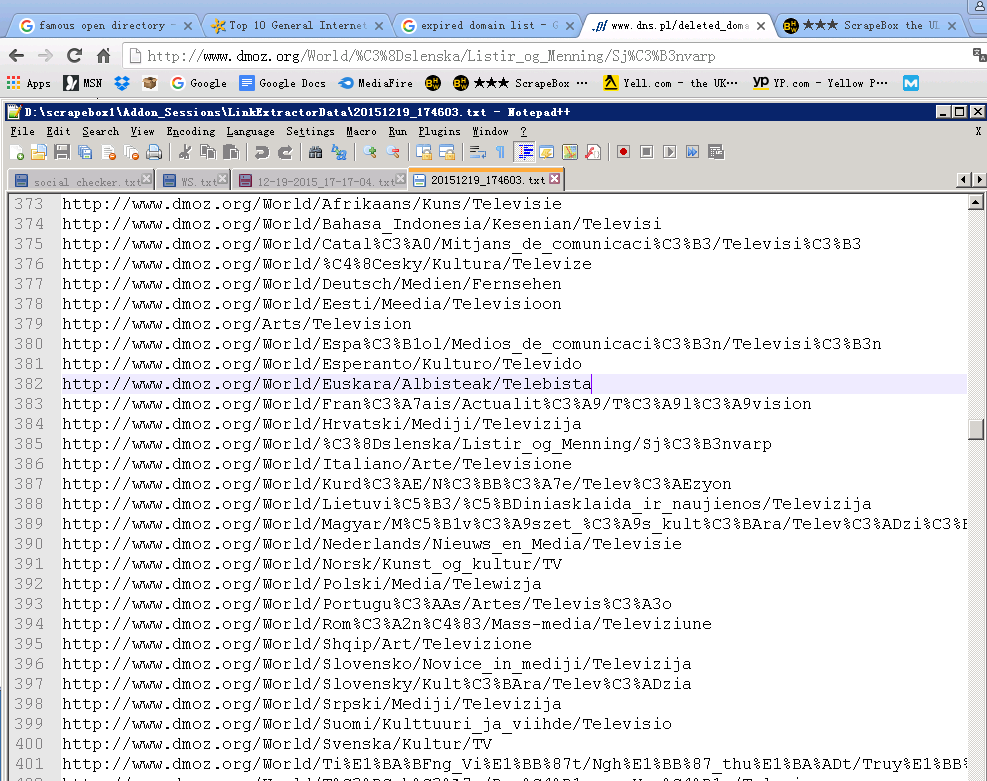Switch to the expired domain list browser tab
This screenshot has width=987, height=781.
[x=488, y=26]
